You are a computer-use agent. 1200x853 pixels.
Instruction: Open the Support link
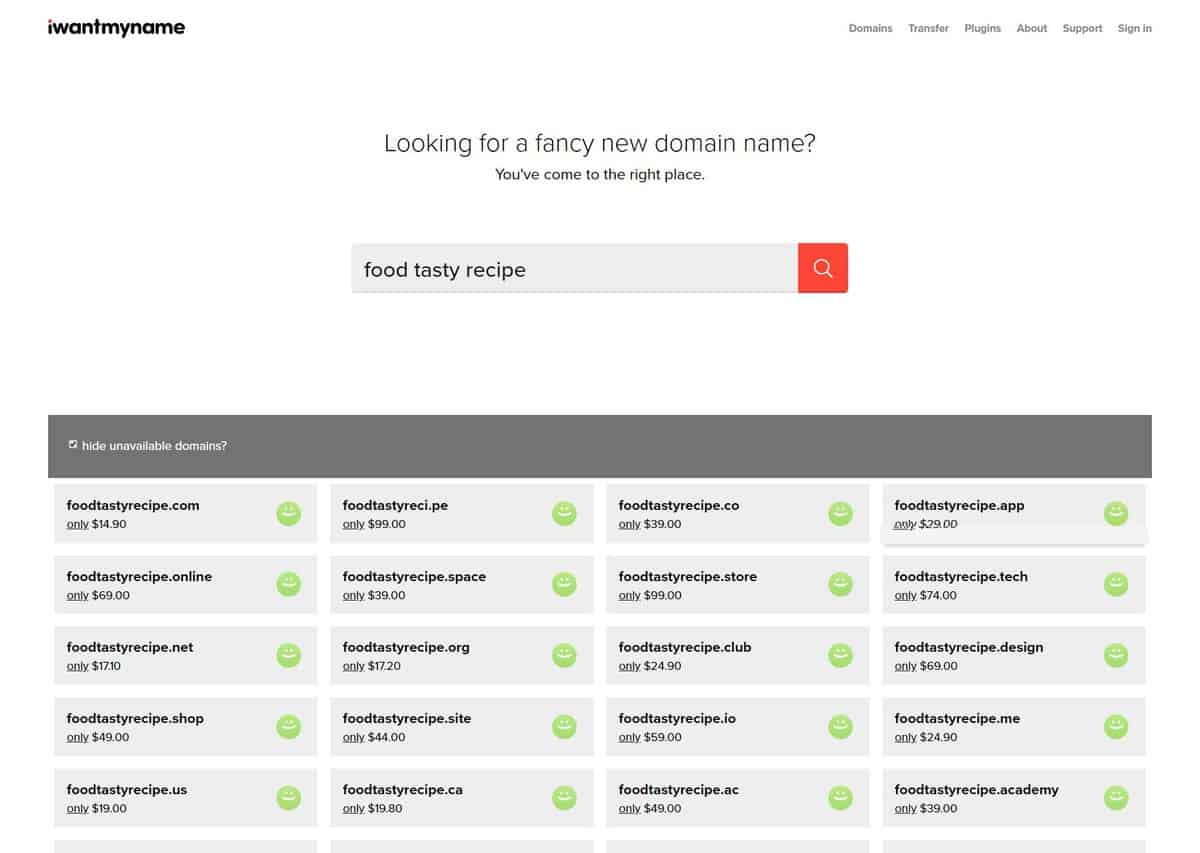click(1082, 28)
